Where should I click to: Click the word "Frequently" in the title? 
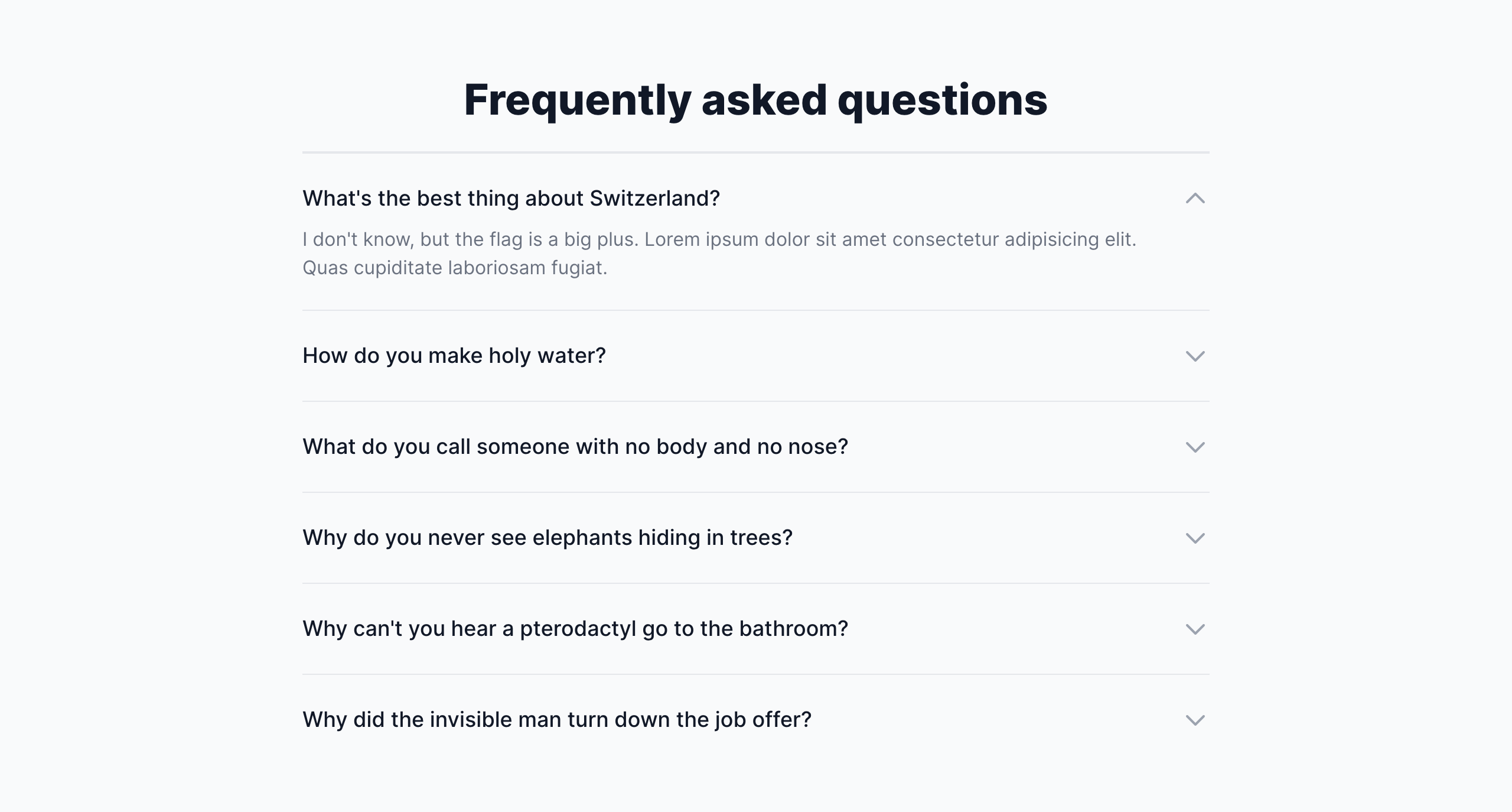coord(577,99)
